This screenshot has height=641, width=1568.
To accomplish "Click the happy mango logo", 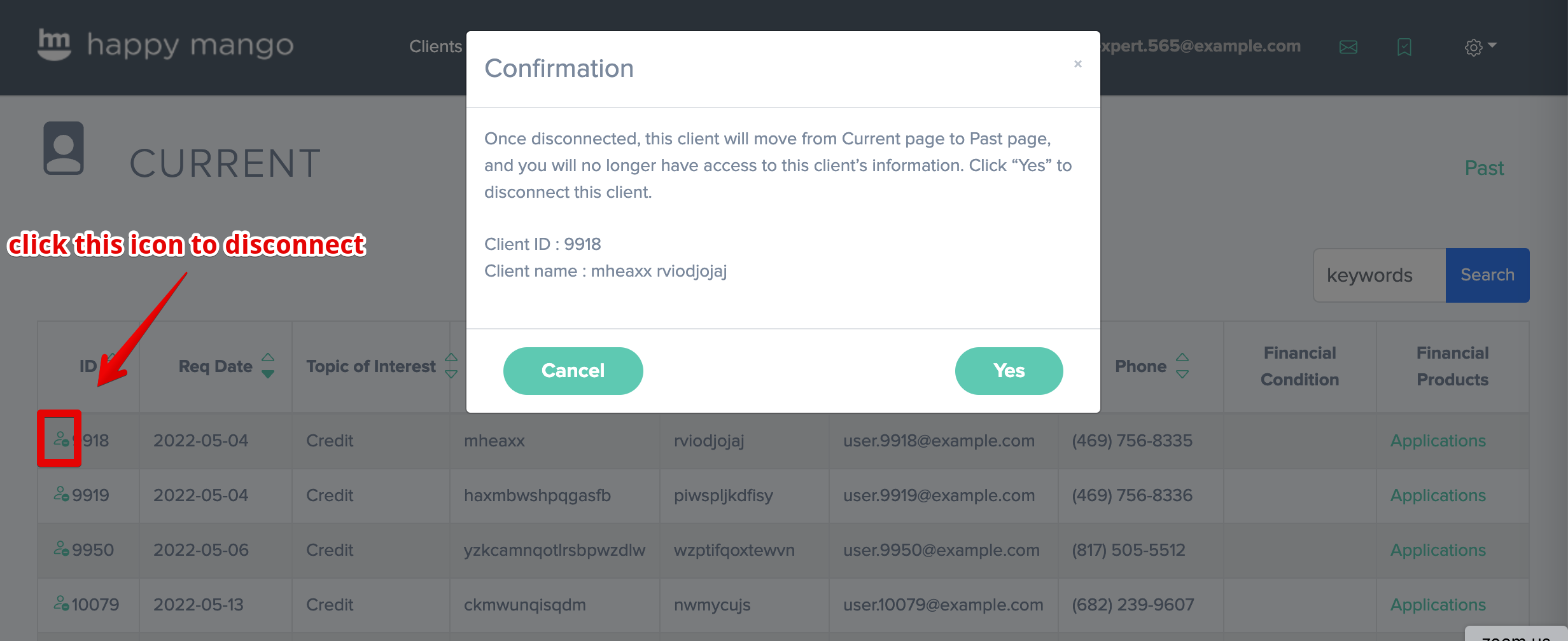I will (165, 45).
